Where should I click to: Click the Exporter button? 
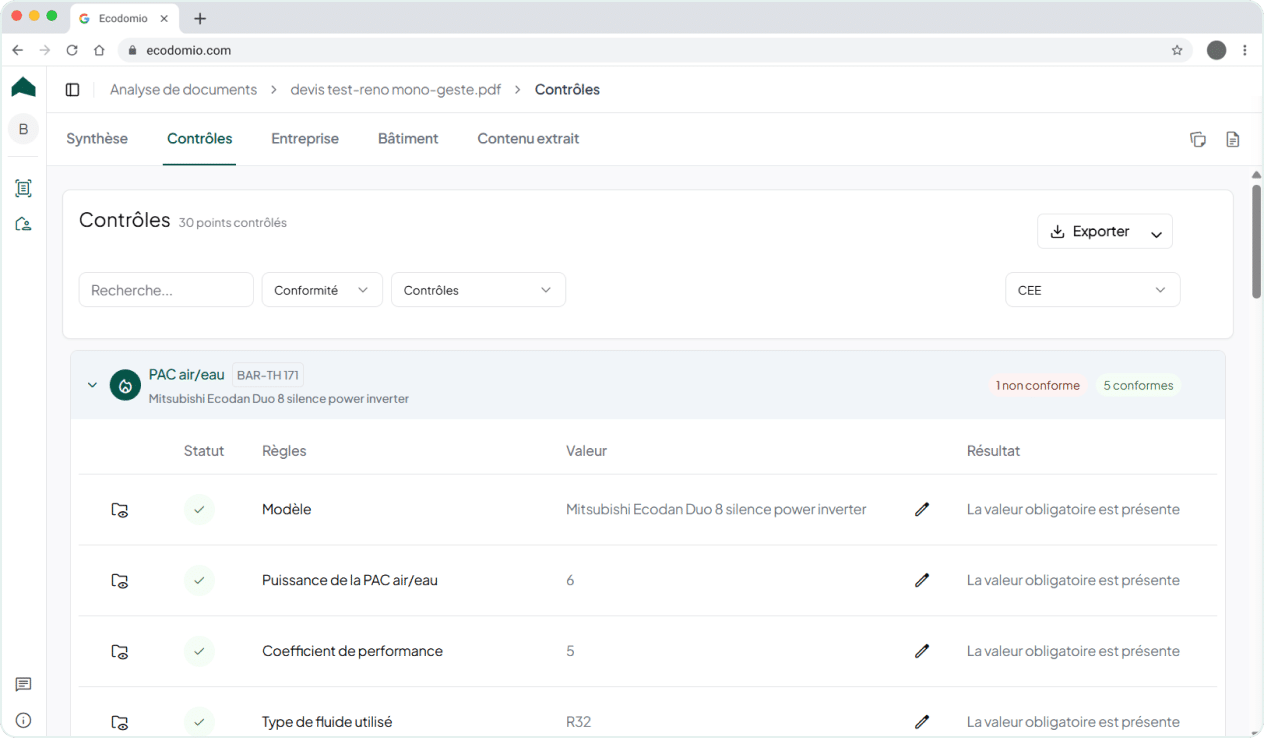[x=1090, y=231]
